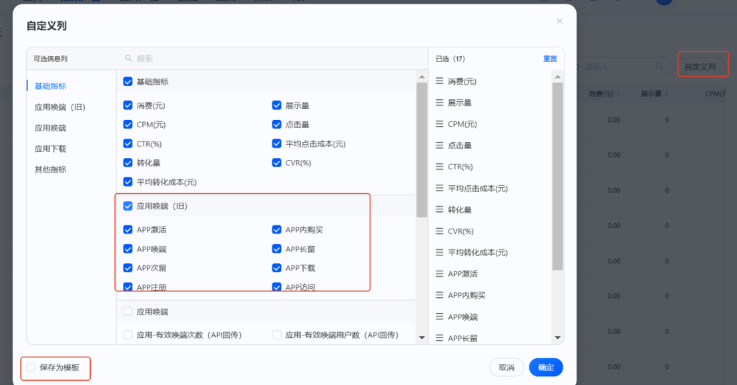The image size is (737, 385).
Task: Select the 应用唤端 category tab
Action: click(50, 128)
